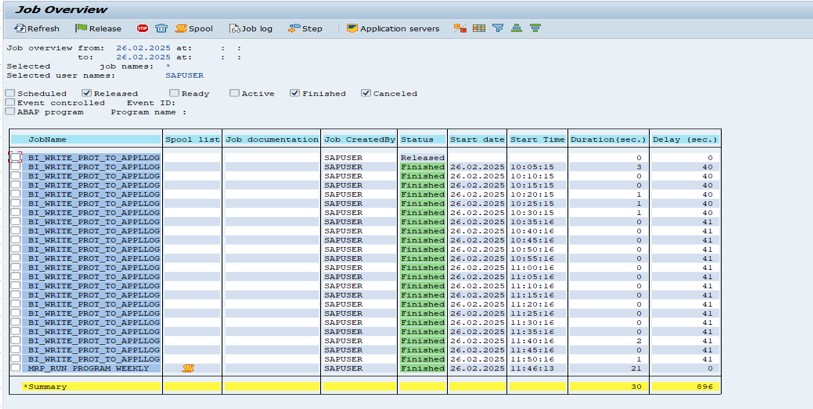Click summary duration total 30
This screenshot has width=813, height=409.
637,387
